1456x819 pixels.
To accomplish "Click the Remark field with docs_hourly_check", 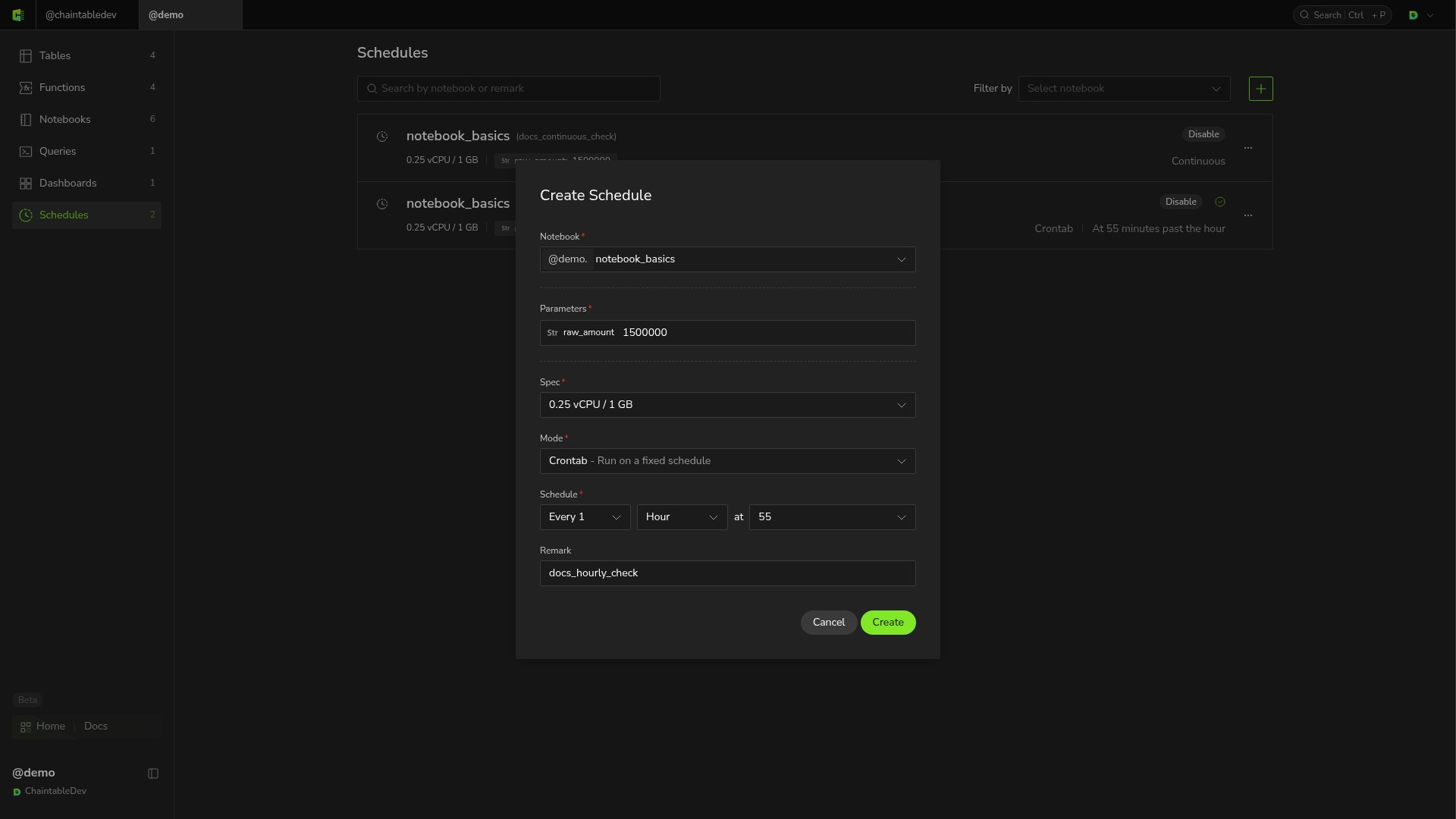I will coord(728,573).
